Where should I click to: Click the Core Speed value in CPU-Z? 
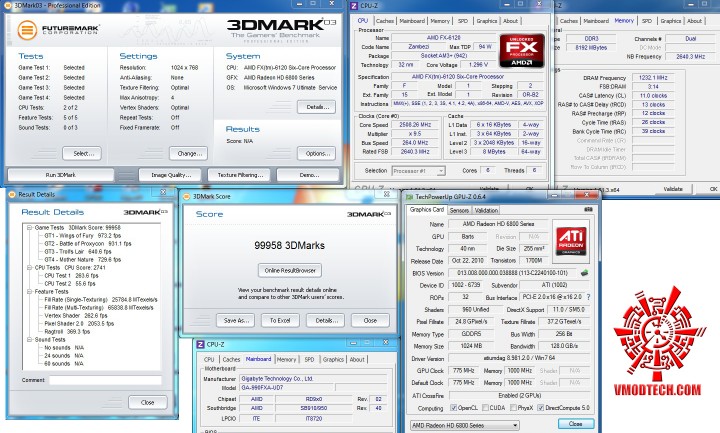(415, 125)
